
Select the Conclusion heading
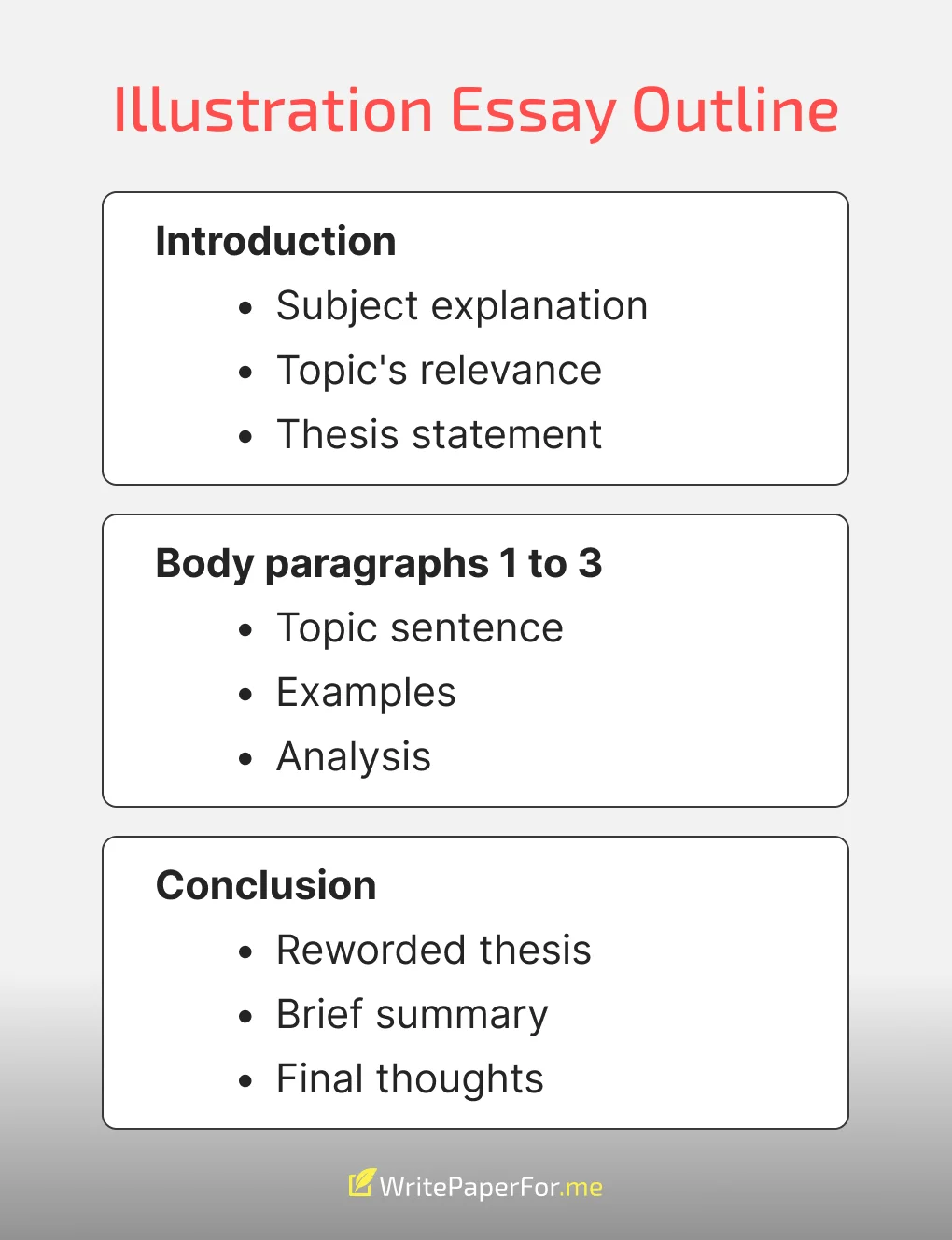point(266,885)
